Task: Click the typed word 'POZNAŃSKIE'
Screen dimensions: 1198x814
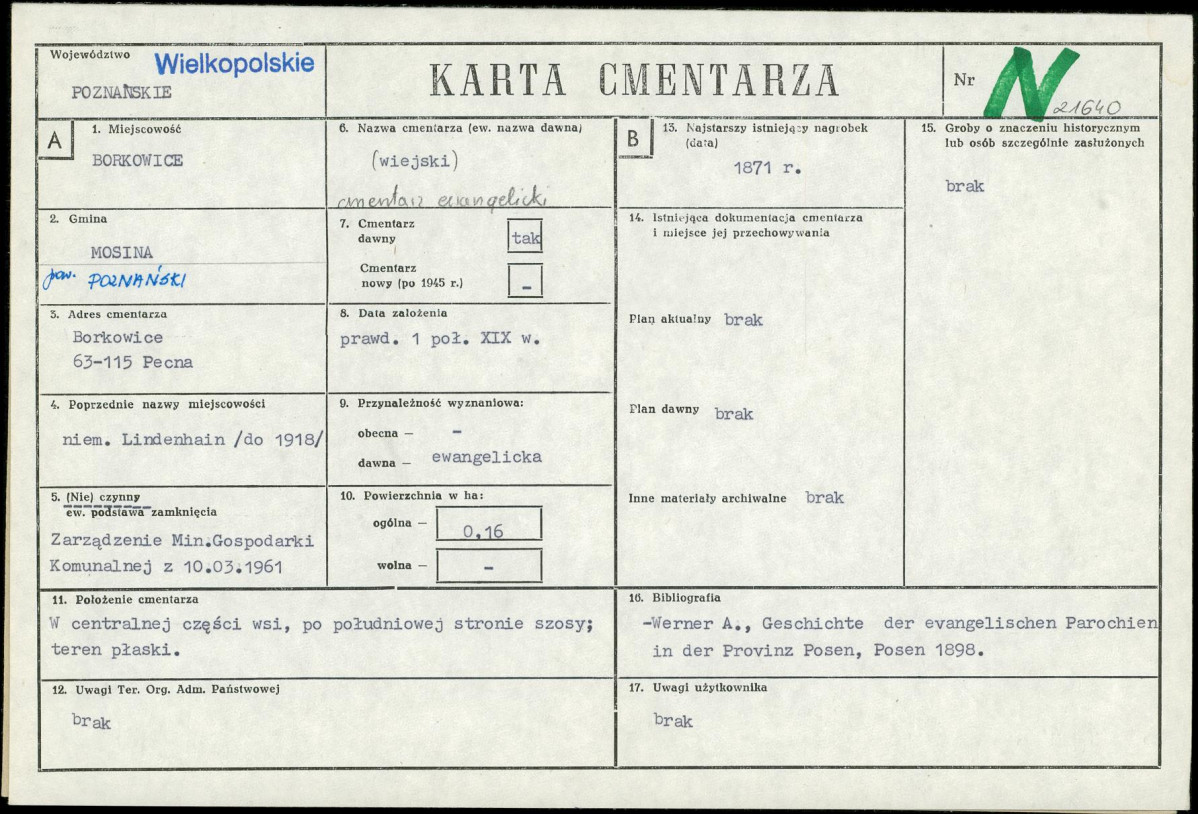Action: [121, 93]
